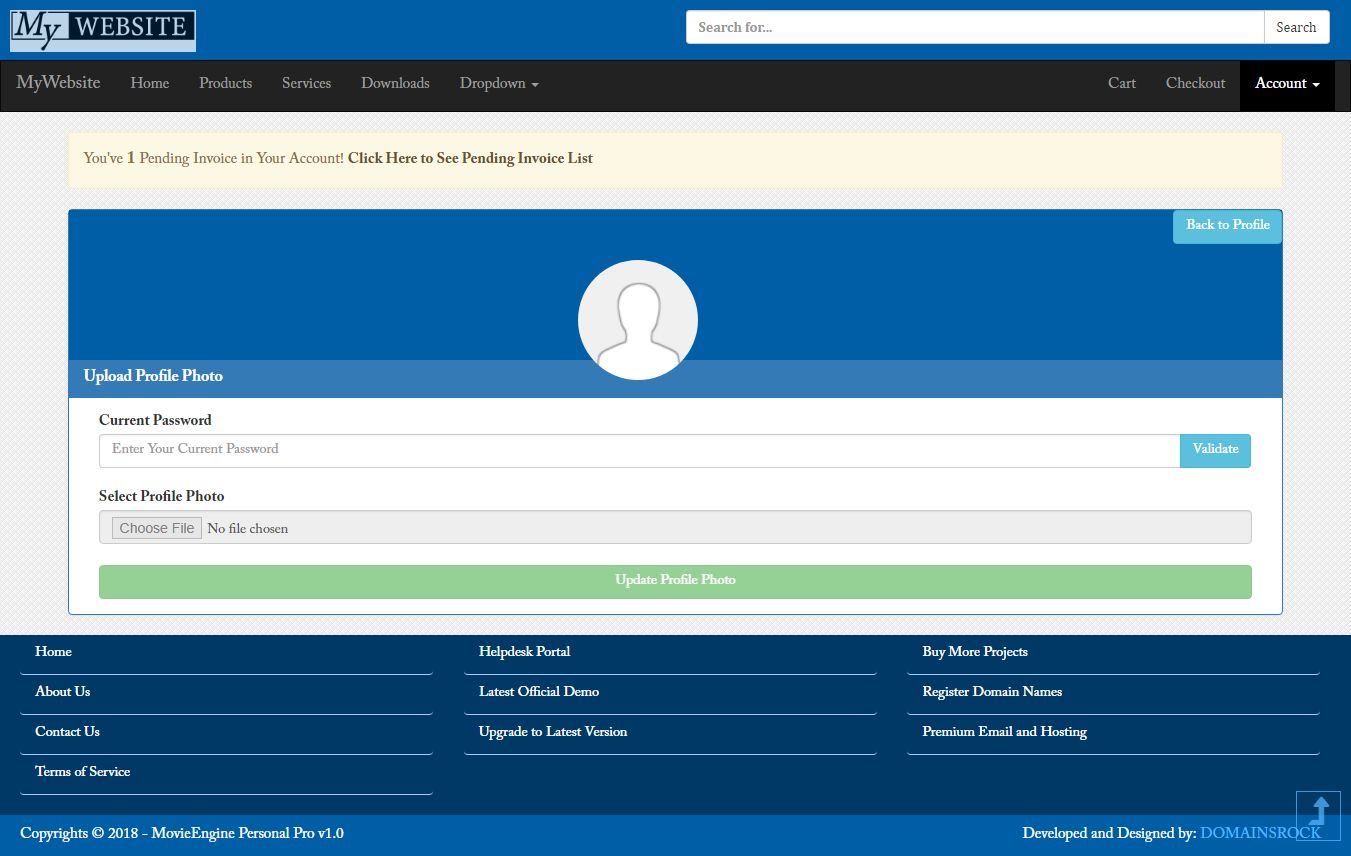Open the Products menu item

[225, 84]
